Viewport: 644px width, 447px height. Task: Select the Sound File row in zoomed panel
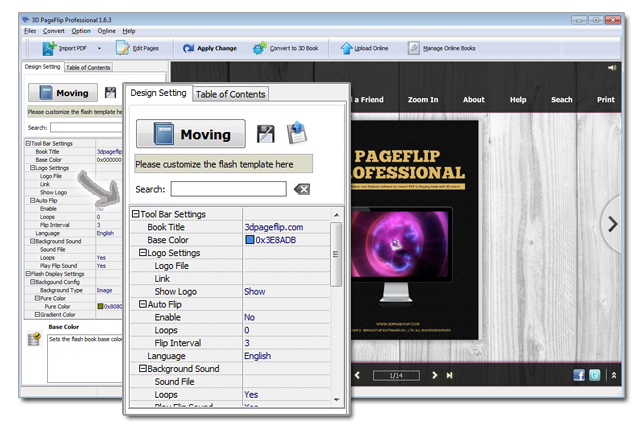[230, 382]
